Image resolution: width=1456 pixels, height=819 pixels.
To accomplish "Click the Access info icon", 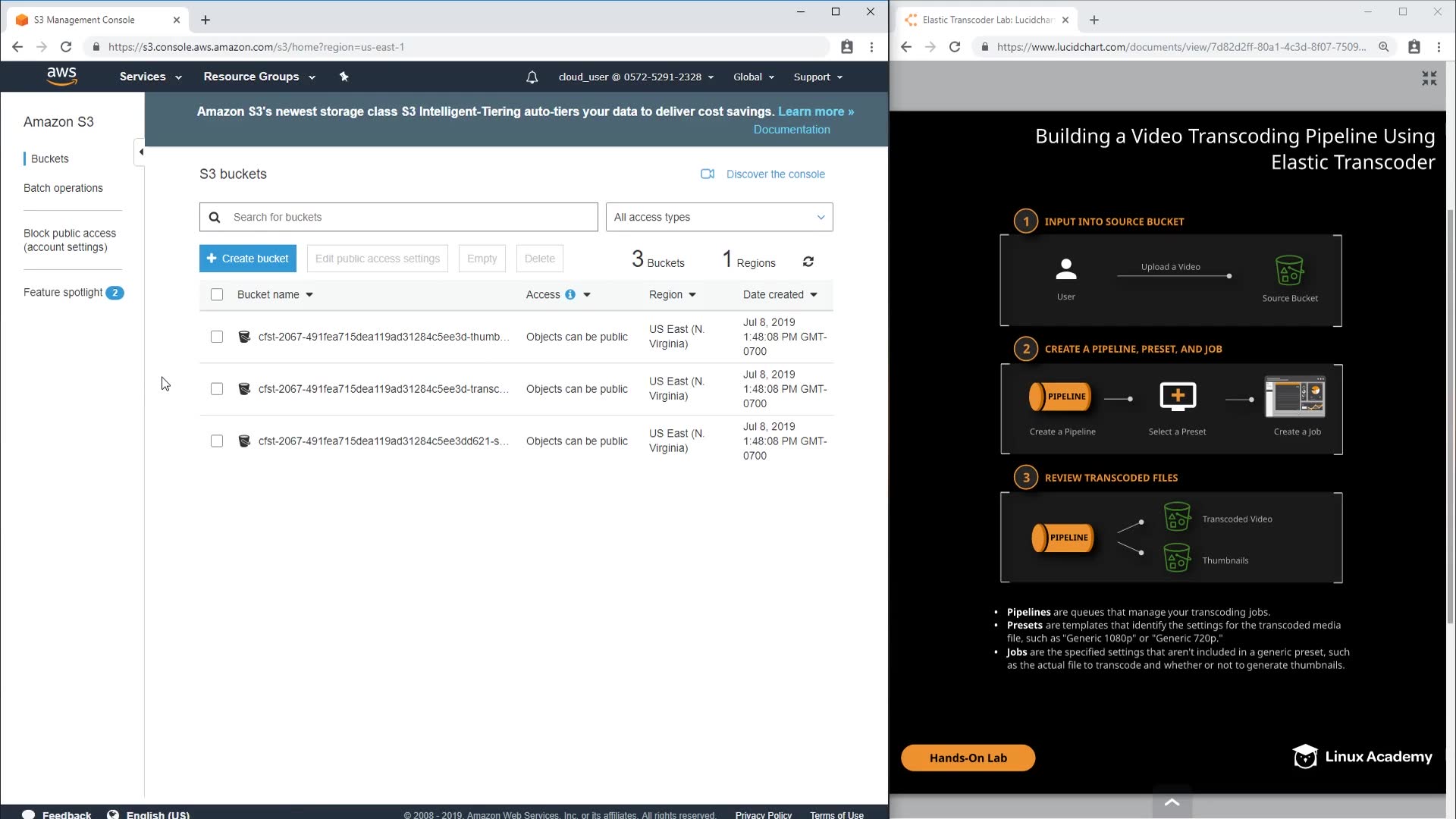I will point(570,294).
